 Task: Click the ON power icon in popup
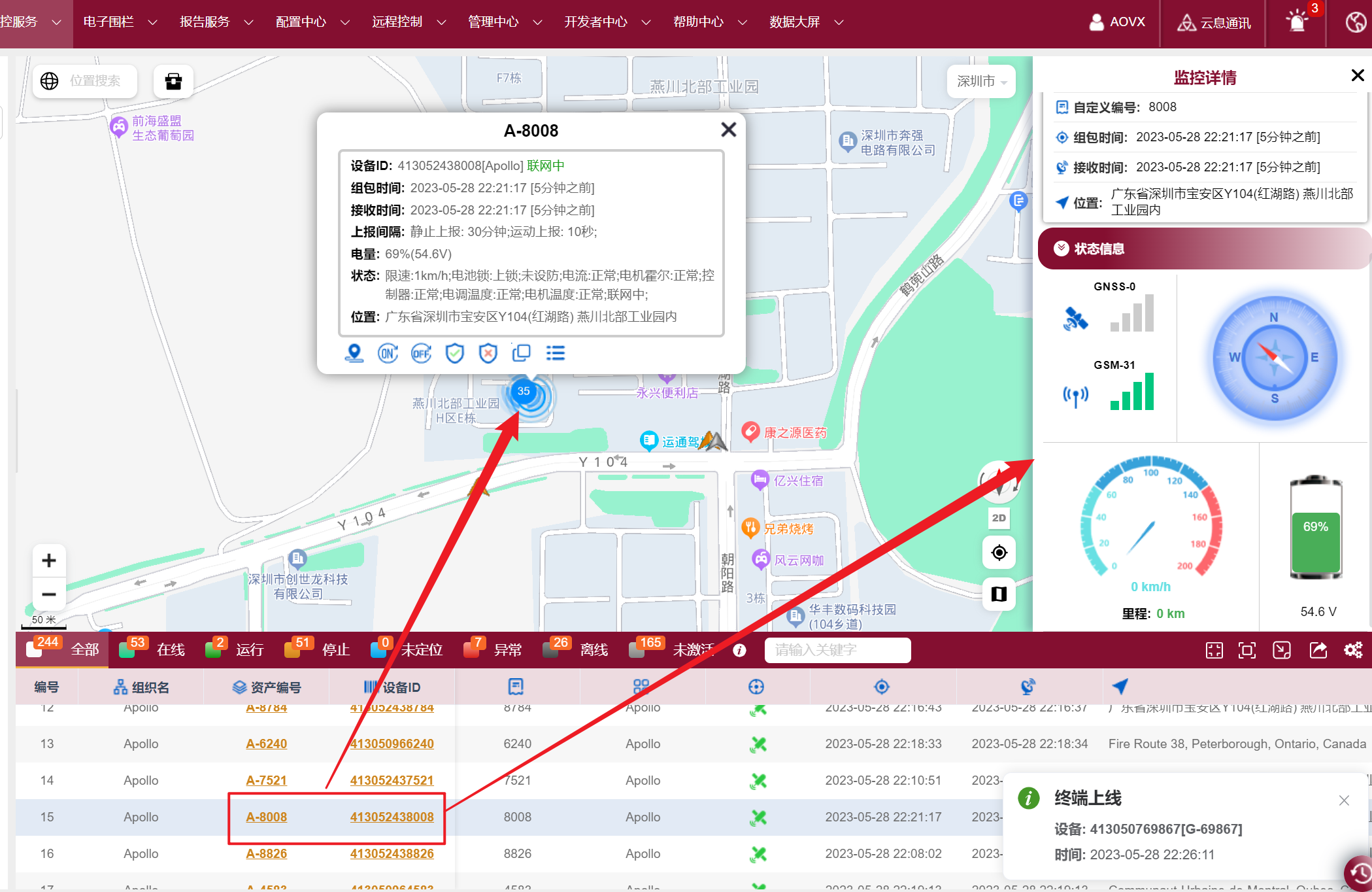pyautogui.click(x=388, y=354)
